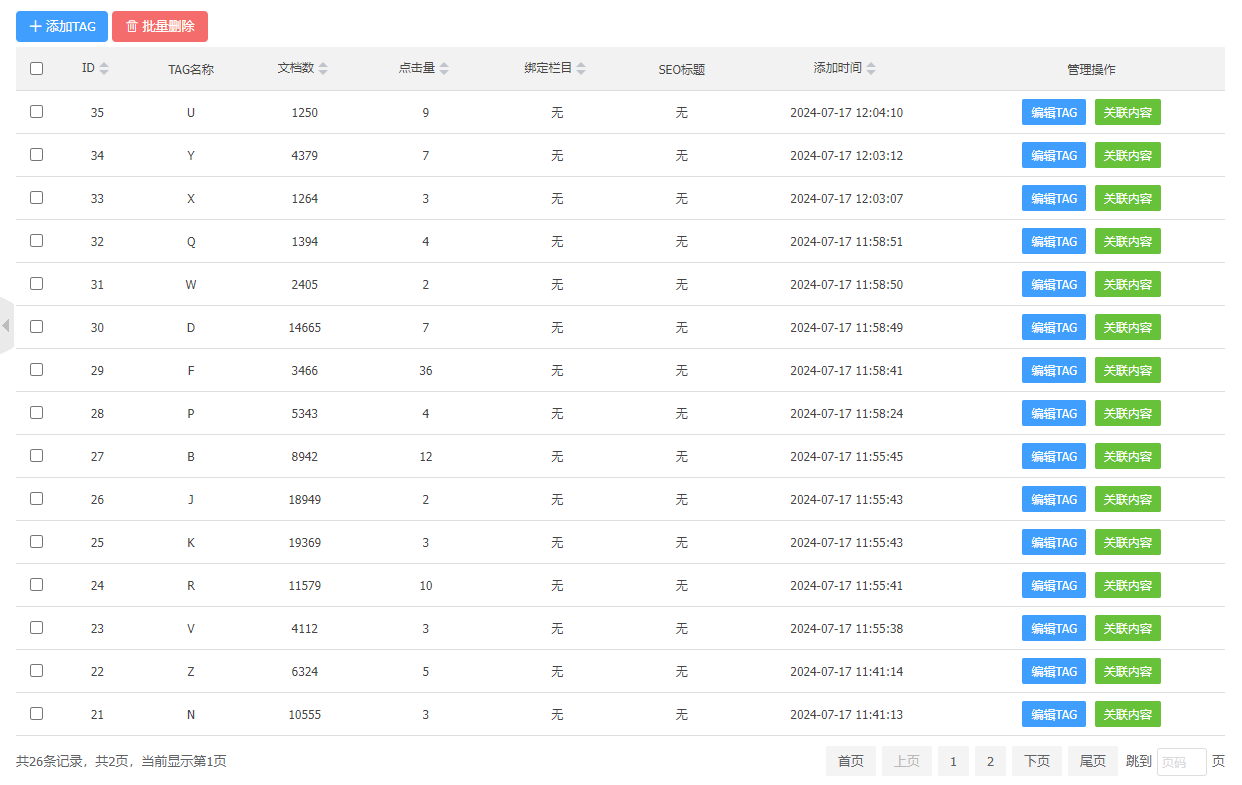Click the 页码 page number input
The image size is (1242, 785).
(1181, 762)
